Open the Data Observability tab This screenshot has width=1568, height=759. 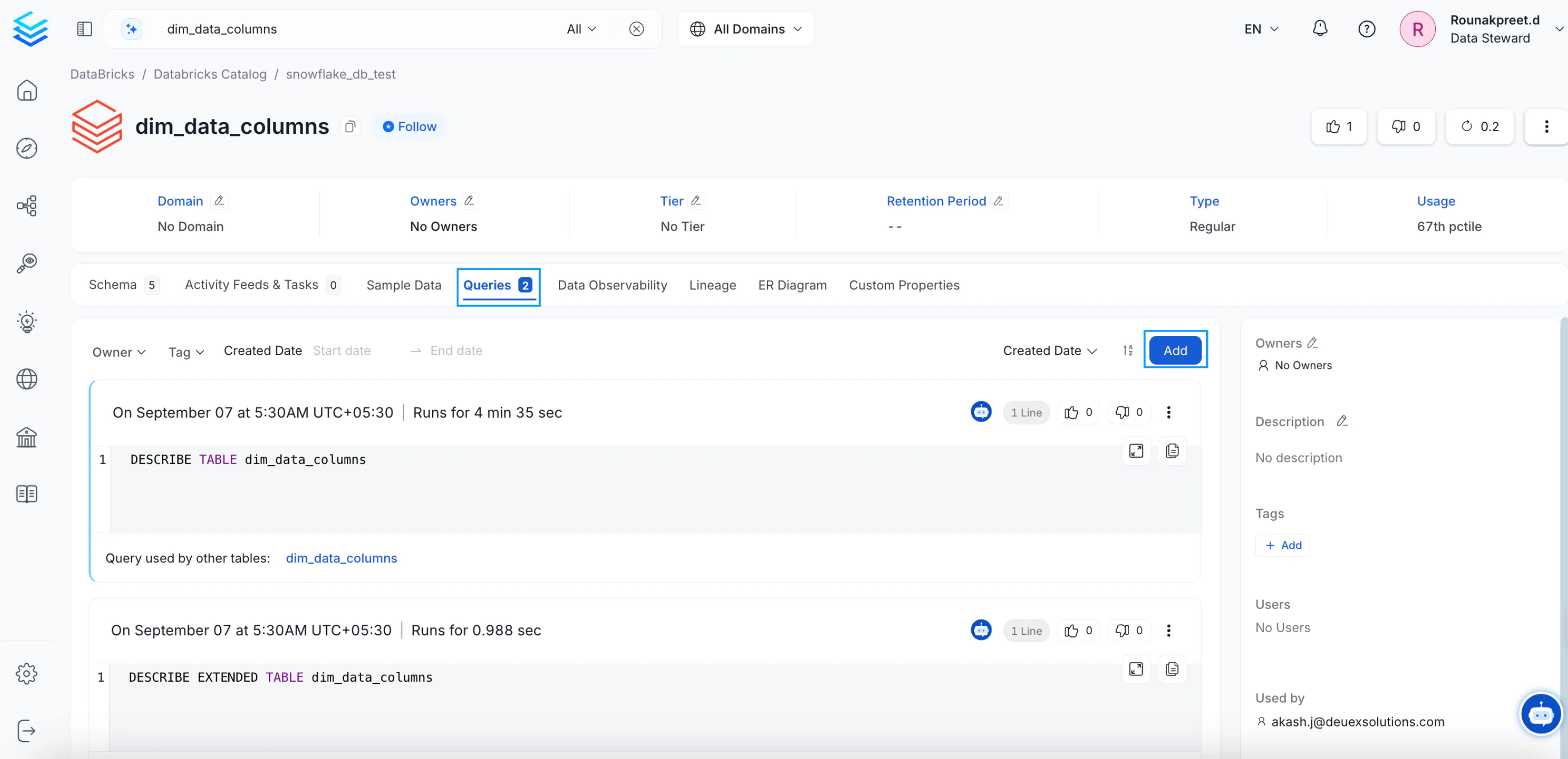tap(612, 285)
